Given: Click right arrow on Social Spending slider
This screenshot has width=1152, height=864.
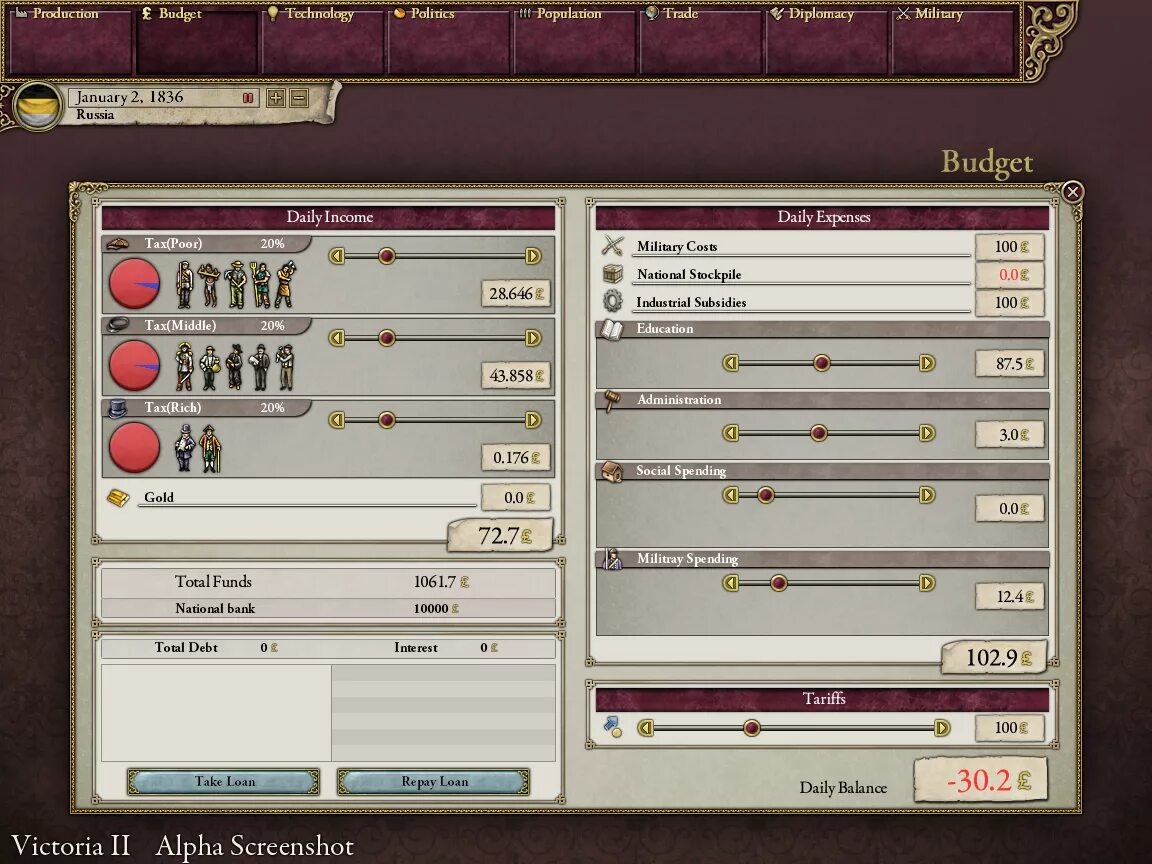Looking at the screenshot, I should pos(927,495).
